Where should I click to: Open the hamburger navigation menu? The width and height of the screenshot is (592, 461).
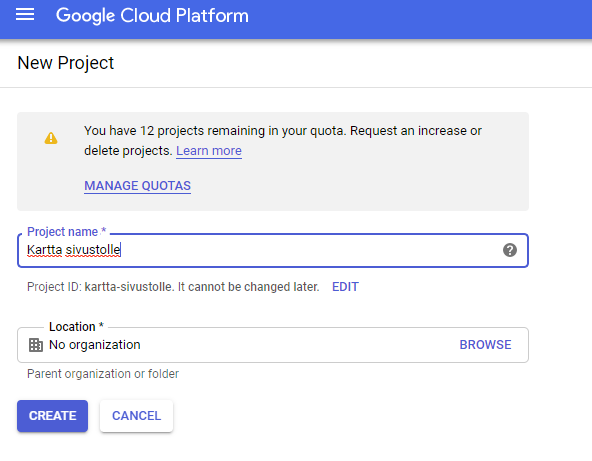(x=25, y=15)
